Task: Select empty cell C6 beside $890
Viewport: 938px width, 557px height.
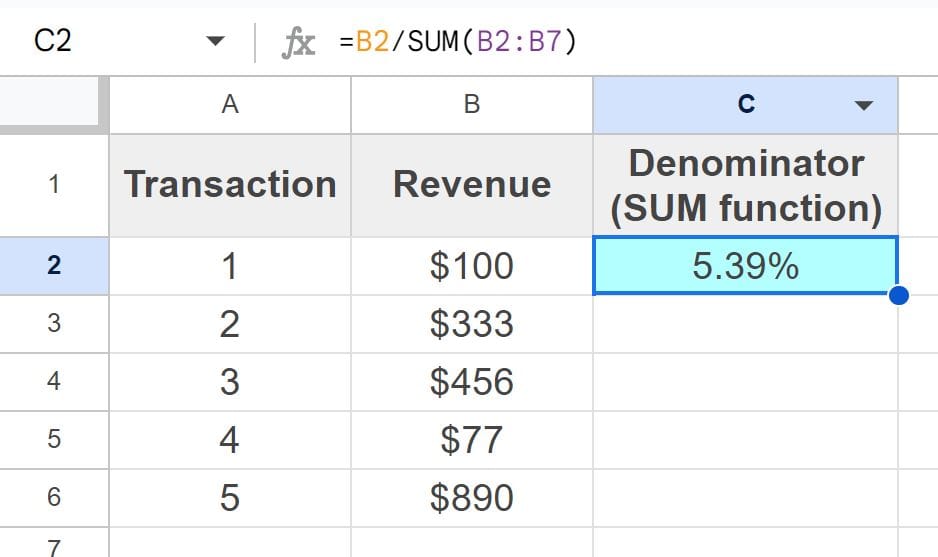Action: pyautogui.click(x=745, y=498)
